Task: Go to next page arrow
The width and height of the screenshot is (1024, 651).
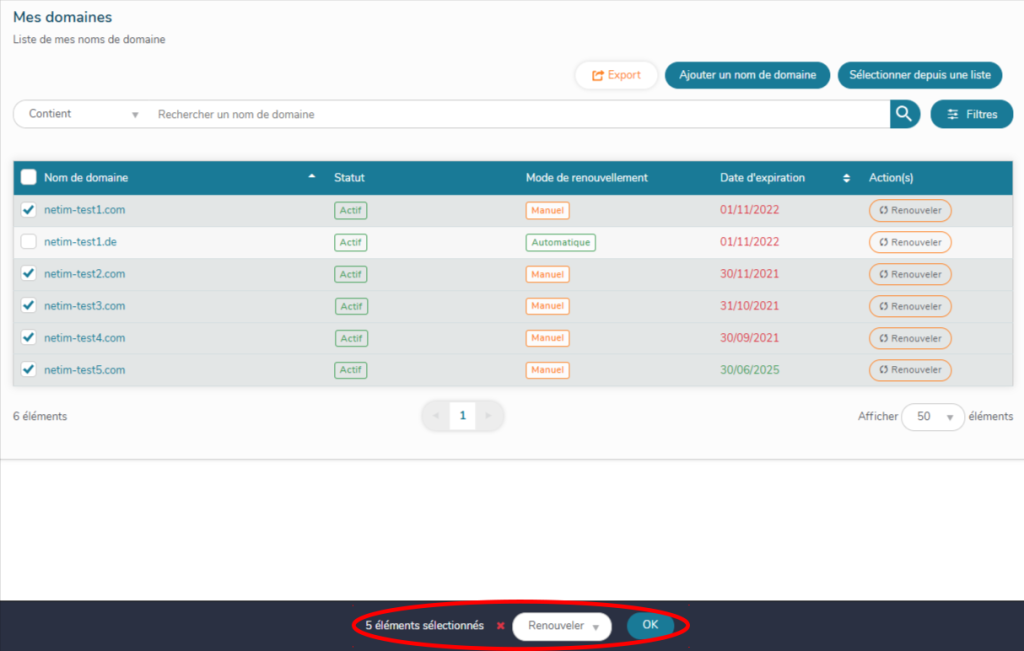Action: point(488,415)
